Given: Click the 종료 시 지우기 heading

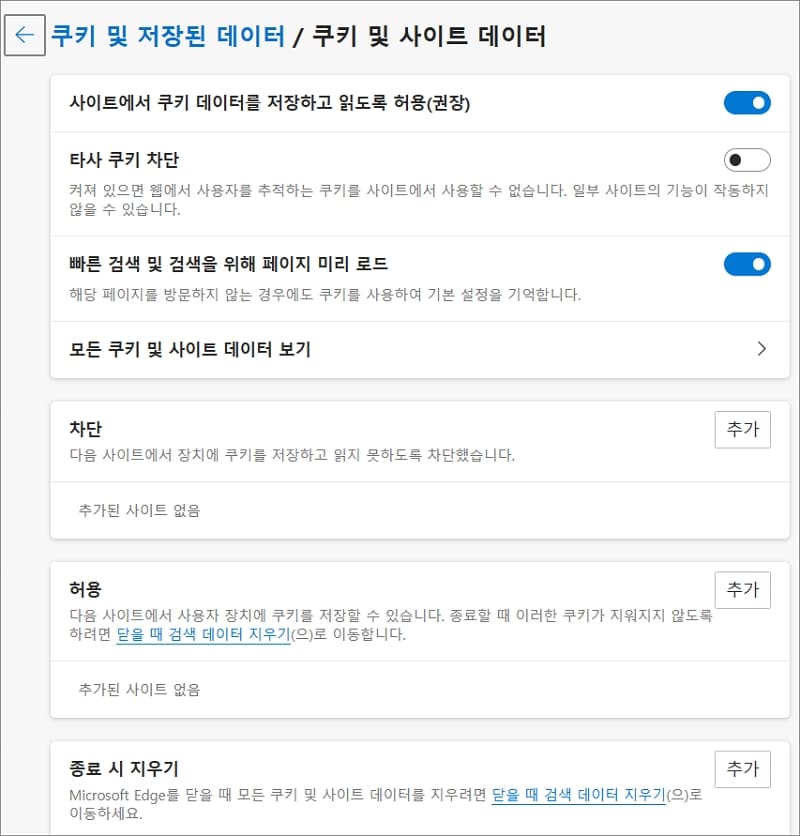Looking at the screenshot, I should [x=124, y=768].
